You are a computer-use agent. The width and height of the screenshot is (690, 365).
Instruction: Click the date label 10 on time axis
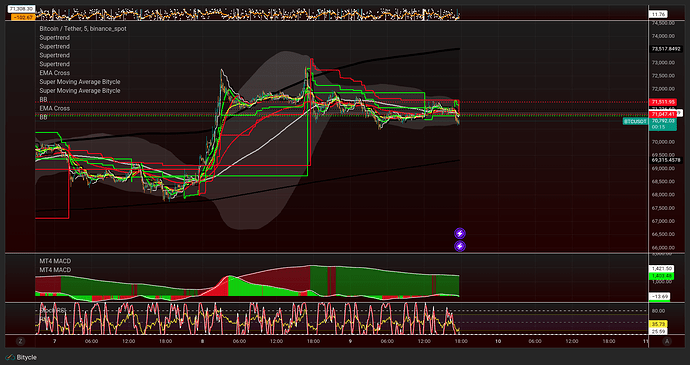pos(498,341)
